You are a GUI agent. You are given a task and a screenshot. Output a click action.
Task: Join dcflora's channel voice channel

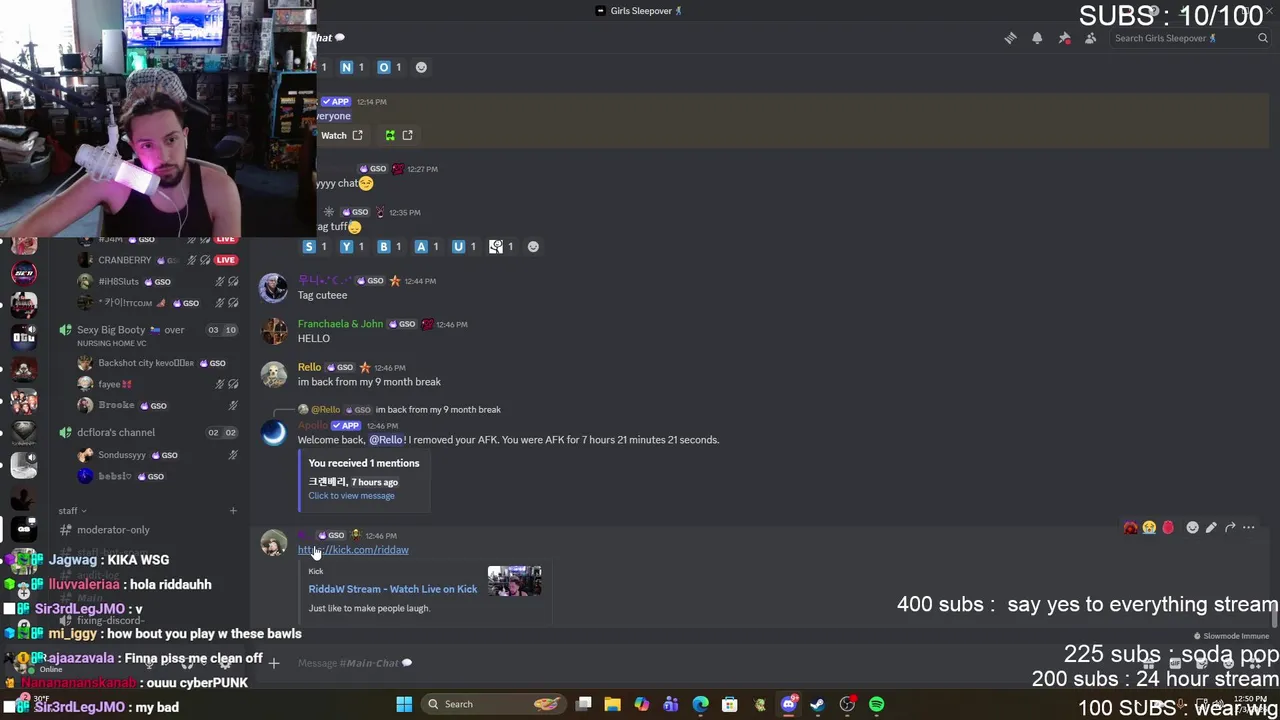147,432
